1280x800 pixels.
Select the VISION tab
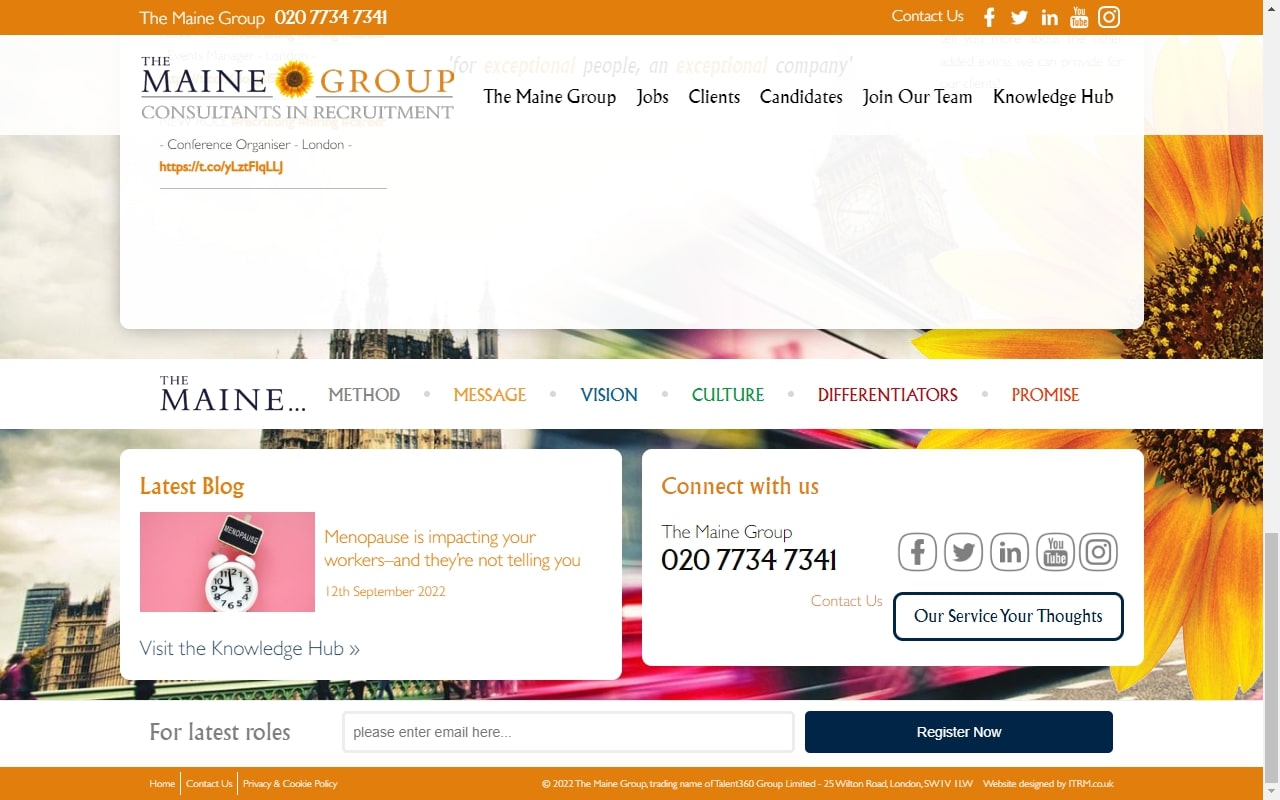(609, 395)
